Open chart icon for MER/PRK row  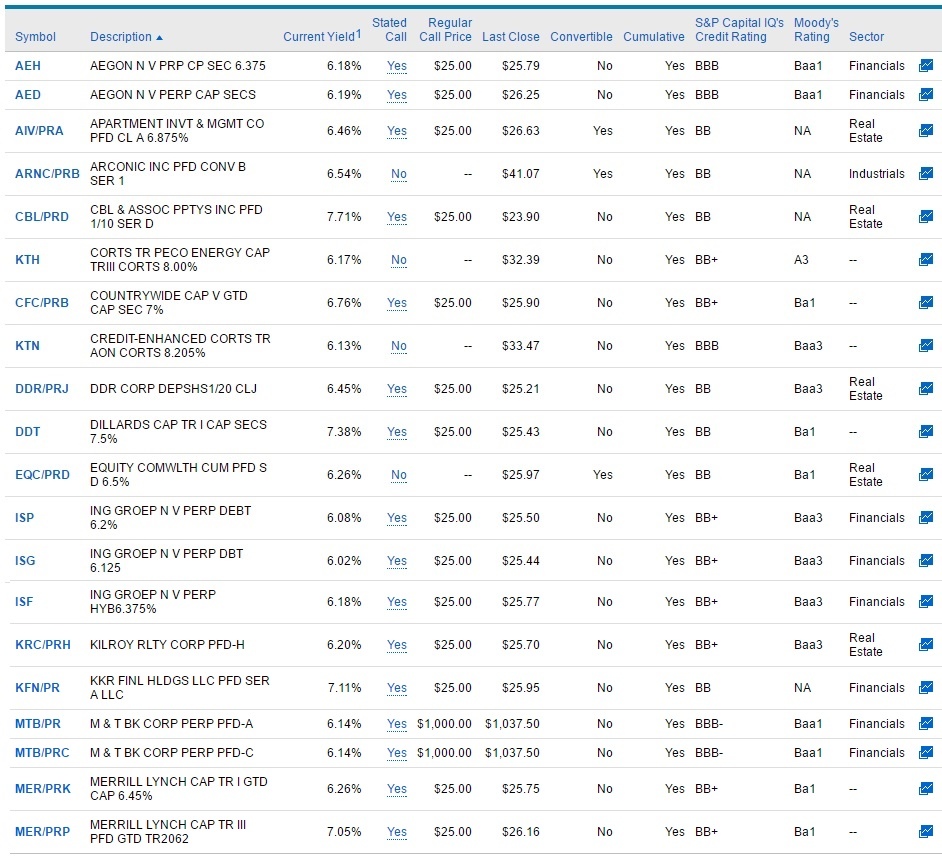[926, 789]
